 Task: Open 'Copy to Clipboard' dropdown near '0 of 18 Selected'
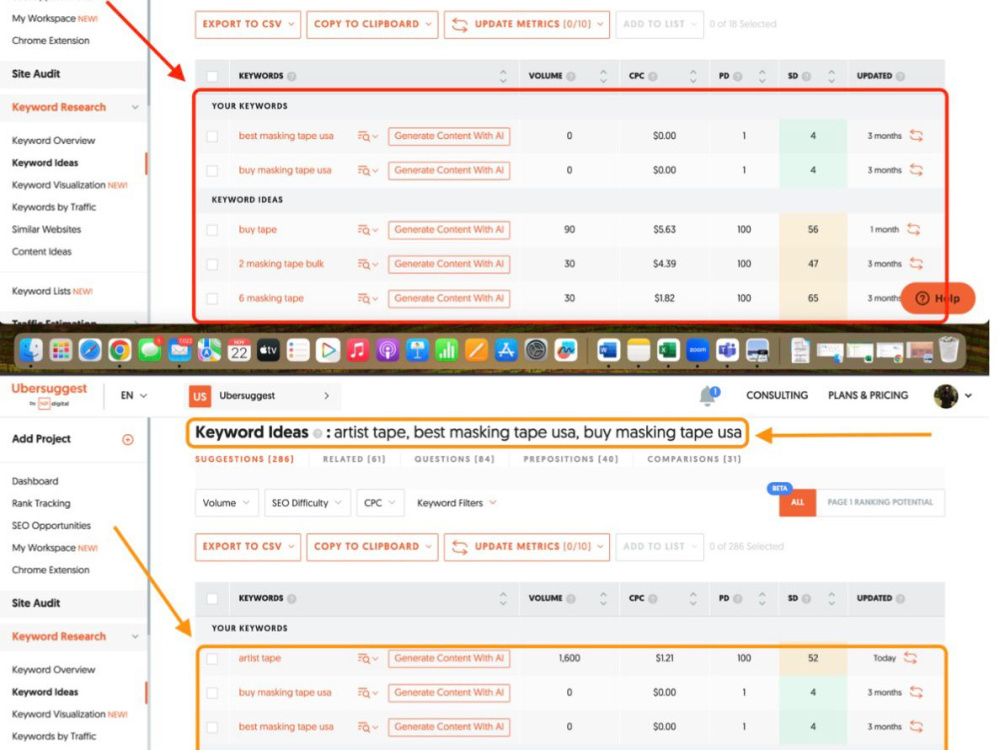(372, 24)
